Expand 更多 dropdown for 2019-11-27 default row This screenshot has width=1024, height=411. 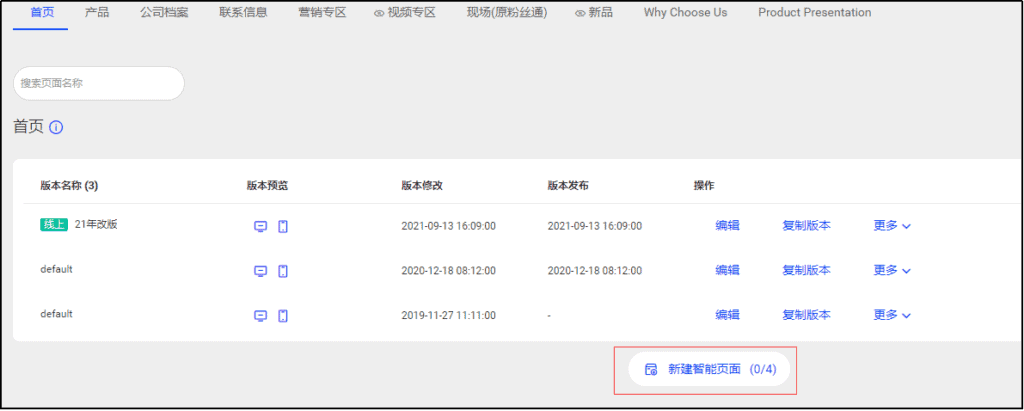point(892,315)
